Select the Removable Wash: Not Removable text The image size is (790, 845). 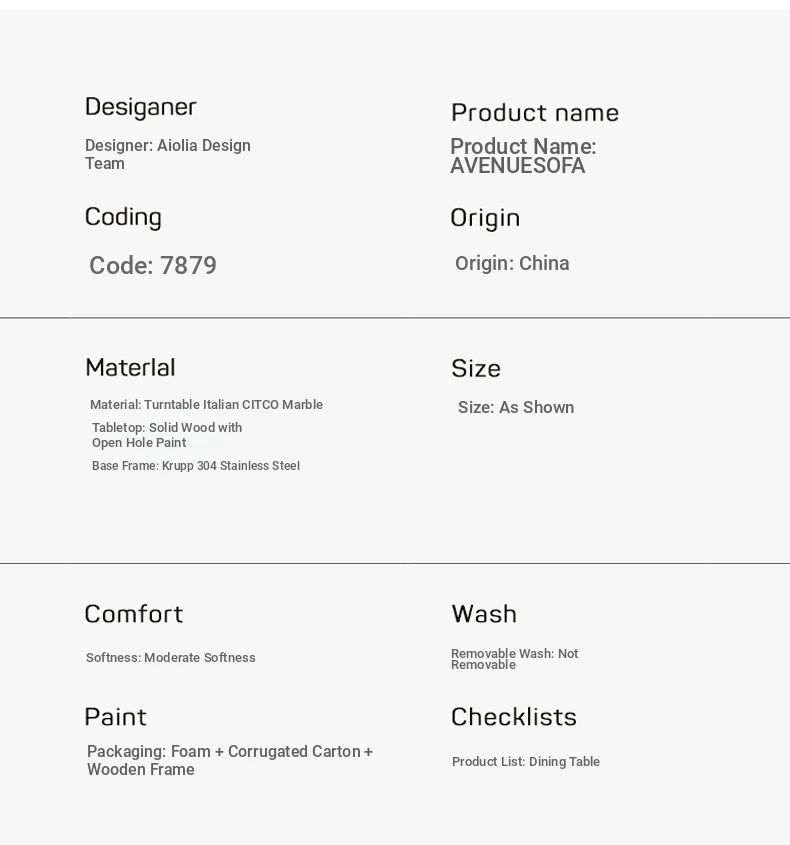pos(514,659)
